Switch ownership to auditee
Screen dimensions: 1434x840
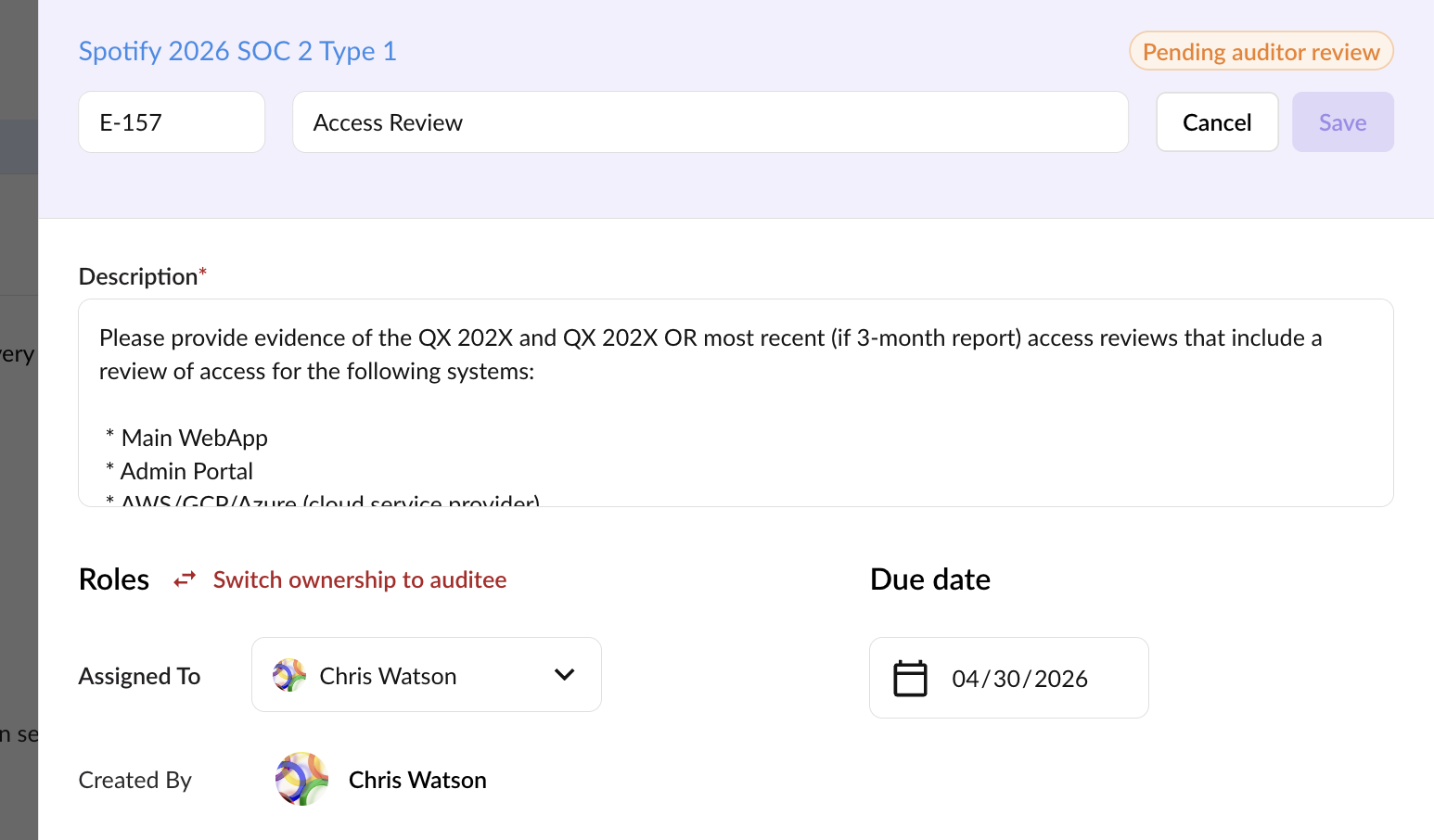point(360,579)
